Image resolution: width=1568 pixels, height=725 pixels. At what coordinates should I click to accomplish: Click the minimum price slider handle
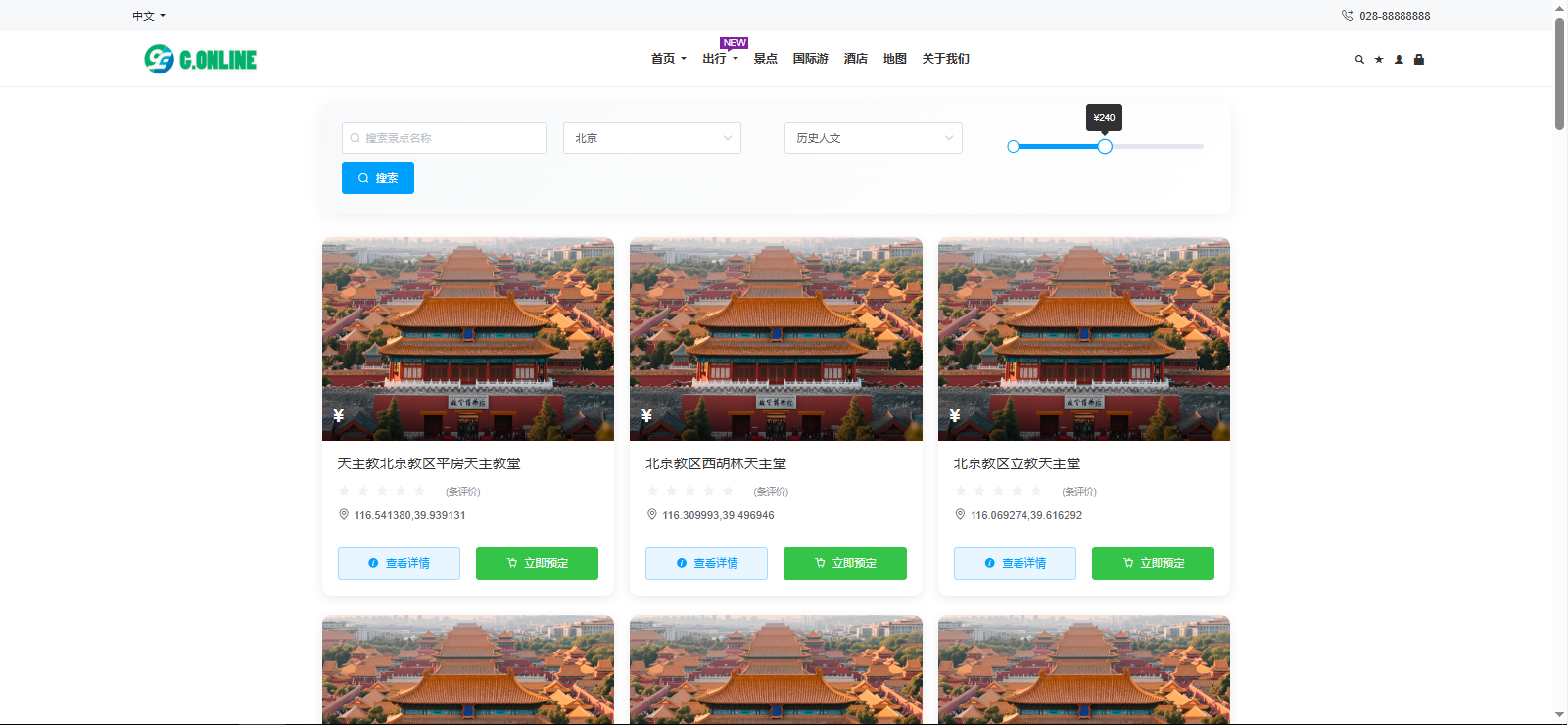[x=1014, y=146]
